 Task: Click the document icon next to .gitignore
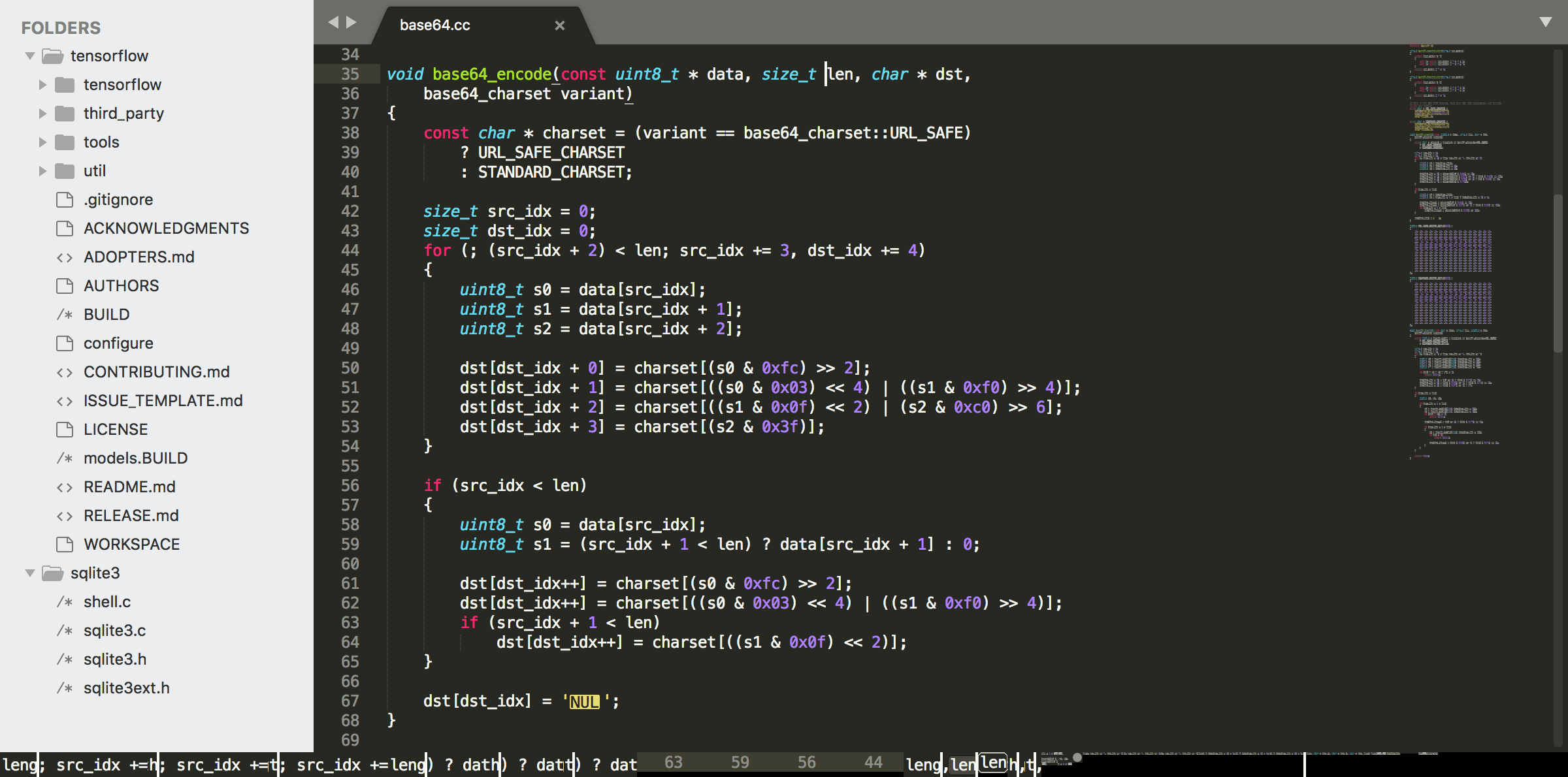click(x=64, y=199)
